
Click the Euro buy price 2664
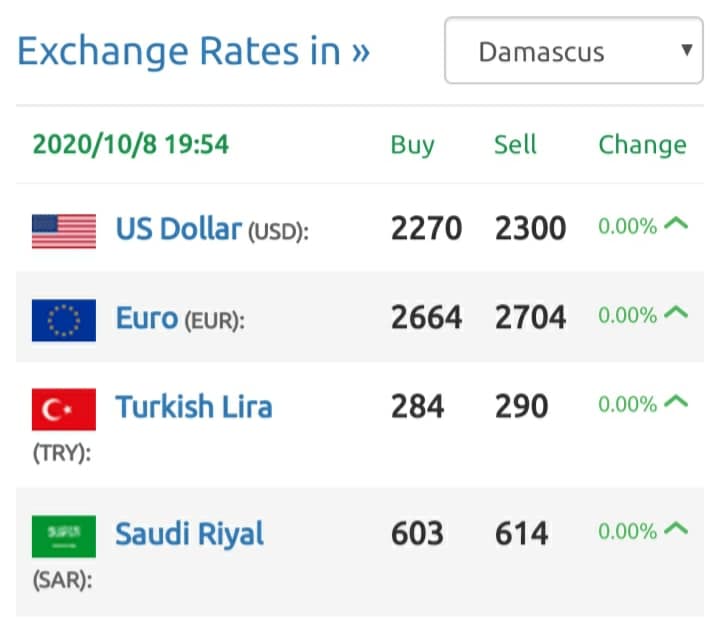[x=426, y=317]
